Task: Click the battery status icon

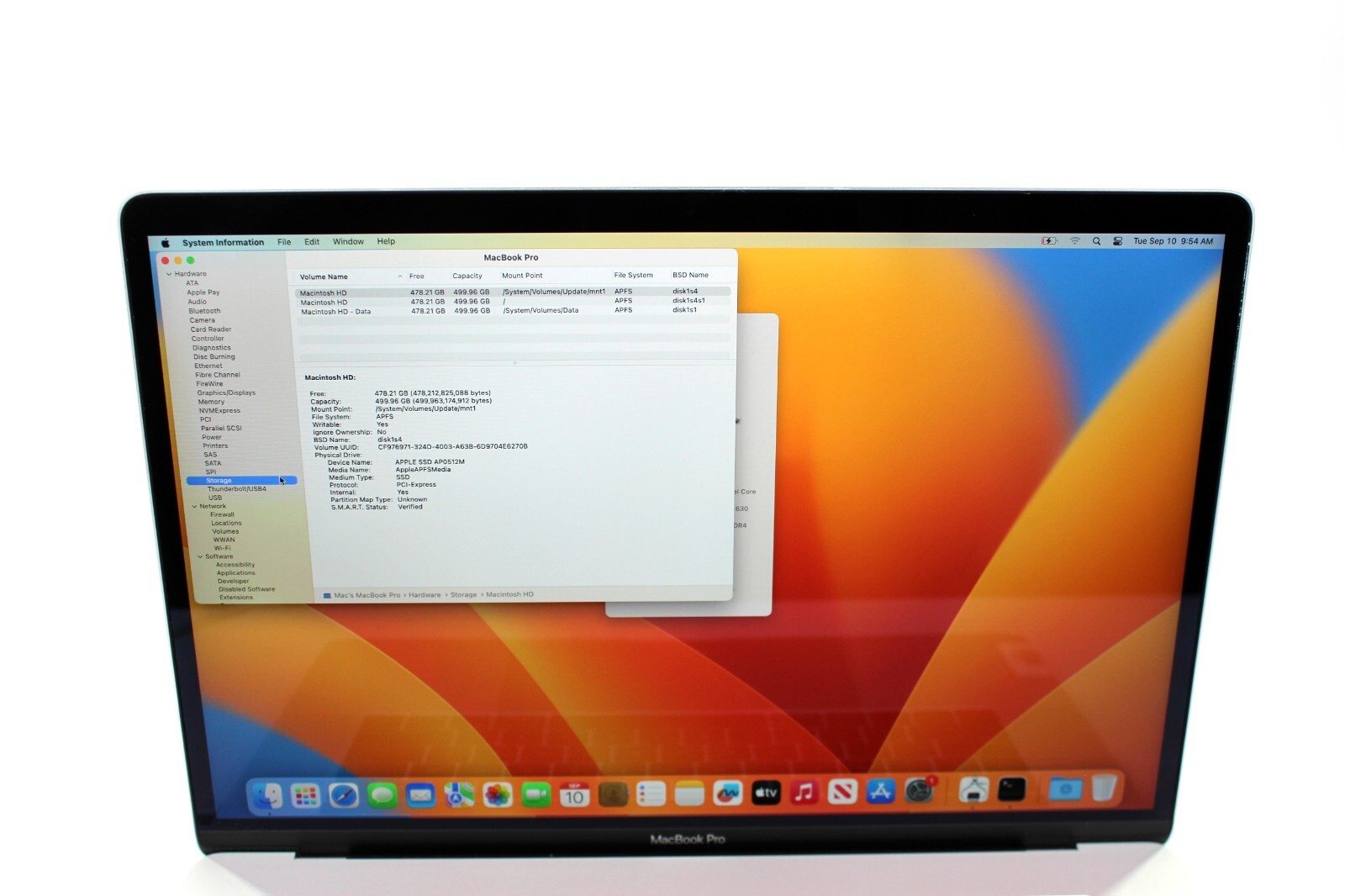Action: 1049,241
